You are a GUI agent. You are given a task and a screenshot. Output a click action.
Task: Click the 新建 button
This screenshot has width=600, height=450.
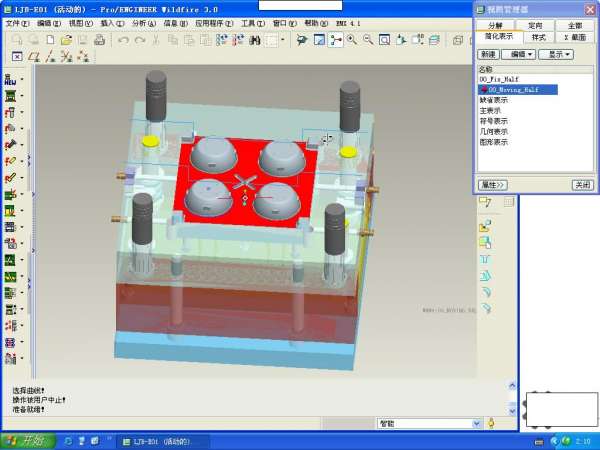coord(488,54)
